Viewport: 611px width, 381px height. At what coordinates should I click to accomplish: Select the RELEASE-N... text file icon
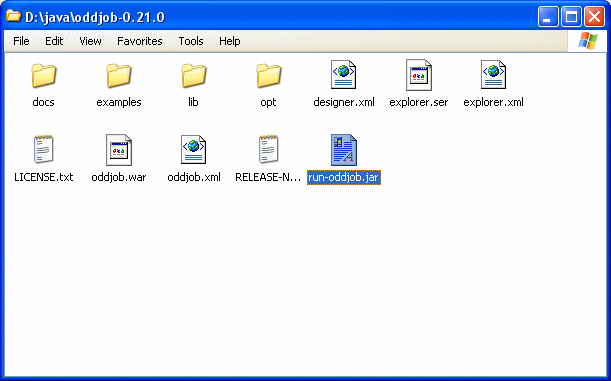[268, 149]
